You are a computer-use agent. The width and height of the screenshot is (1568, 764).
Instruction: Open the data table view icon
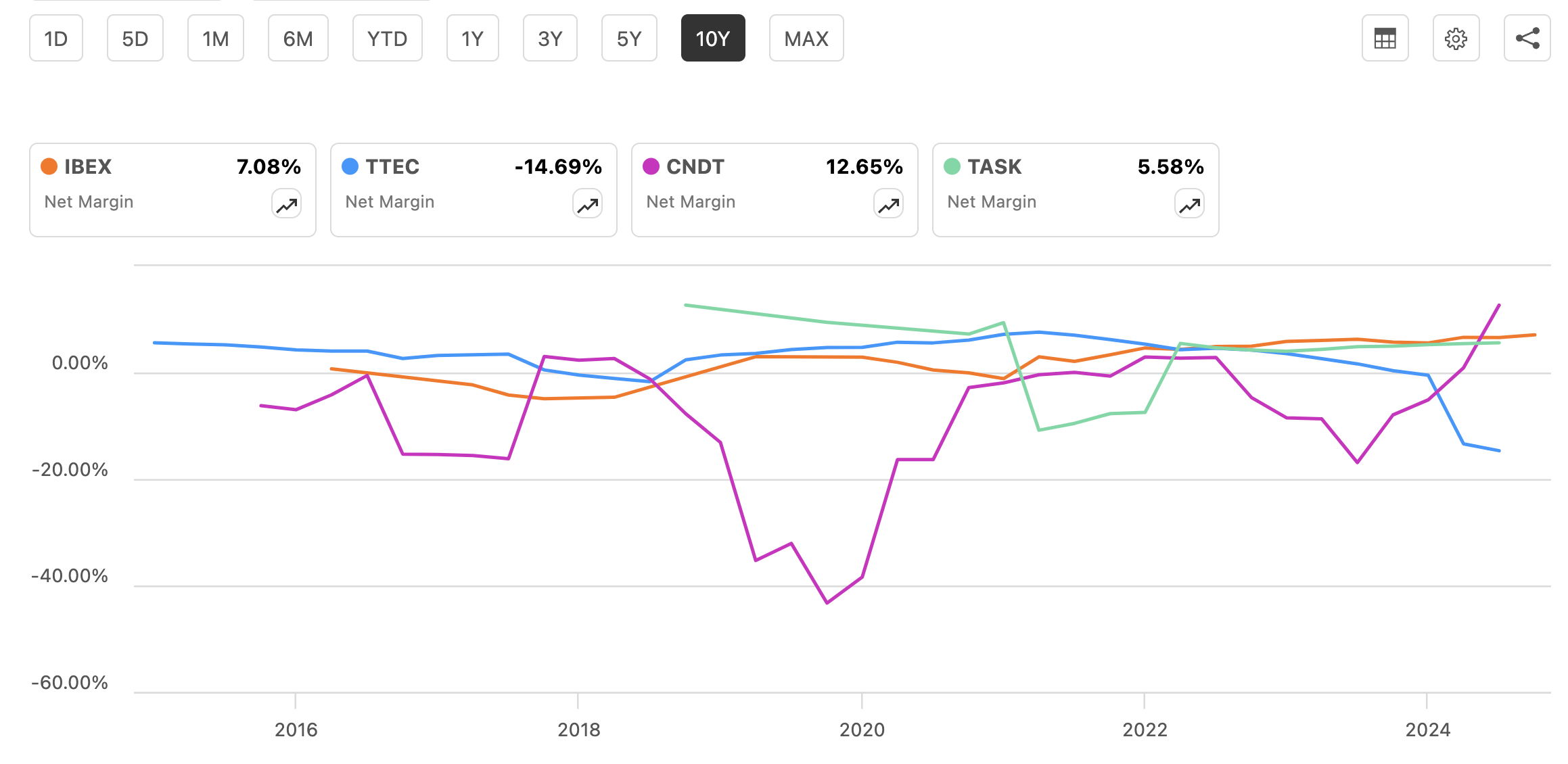(x=1384, y=39)
